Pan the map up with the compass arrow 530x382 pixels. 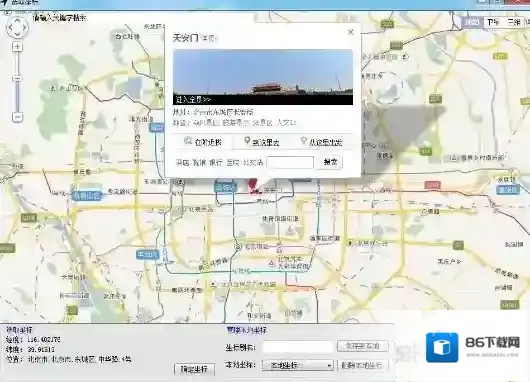coord(17,20)
